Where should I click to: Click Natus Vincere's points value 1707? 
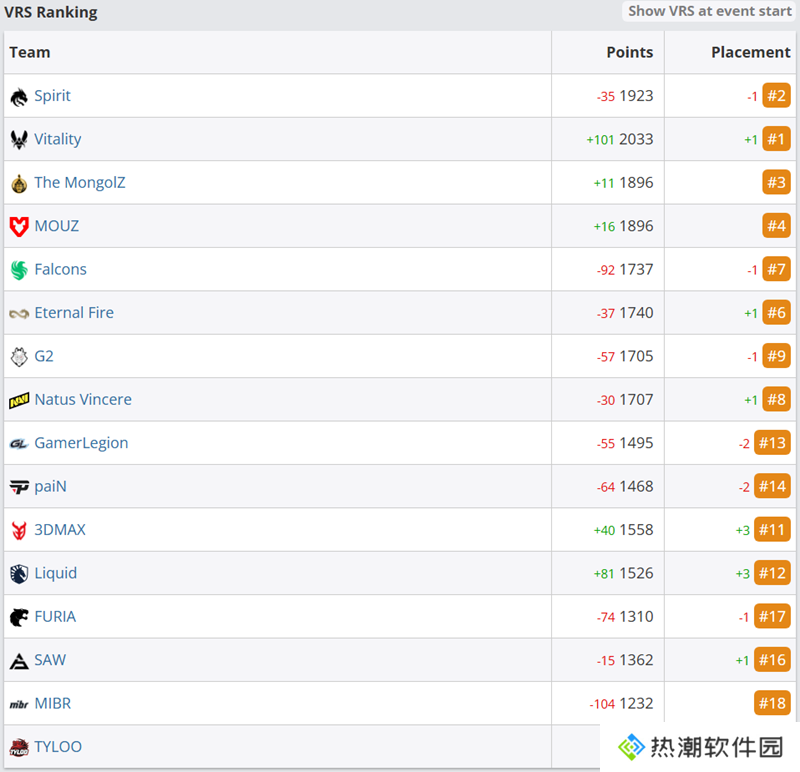[636, 399]
